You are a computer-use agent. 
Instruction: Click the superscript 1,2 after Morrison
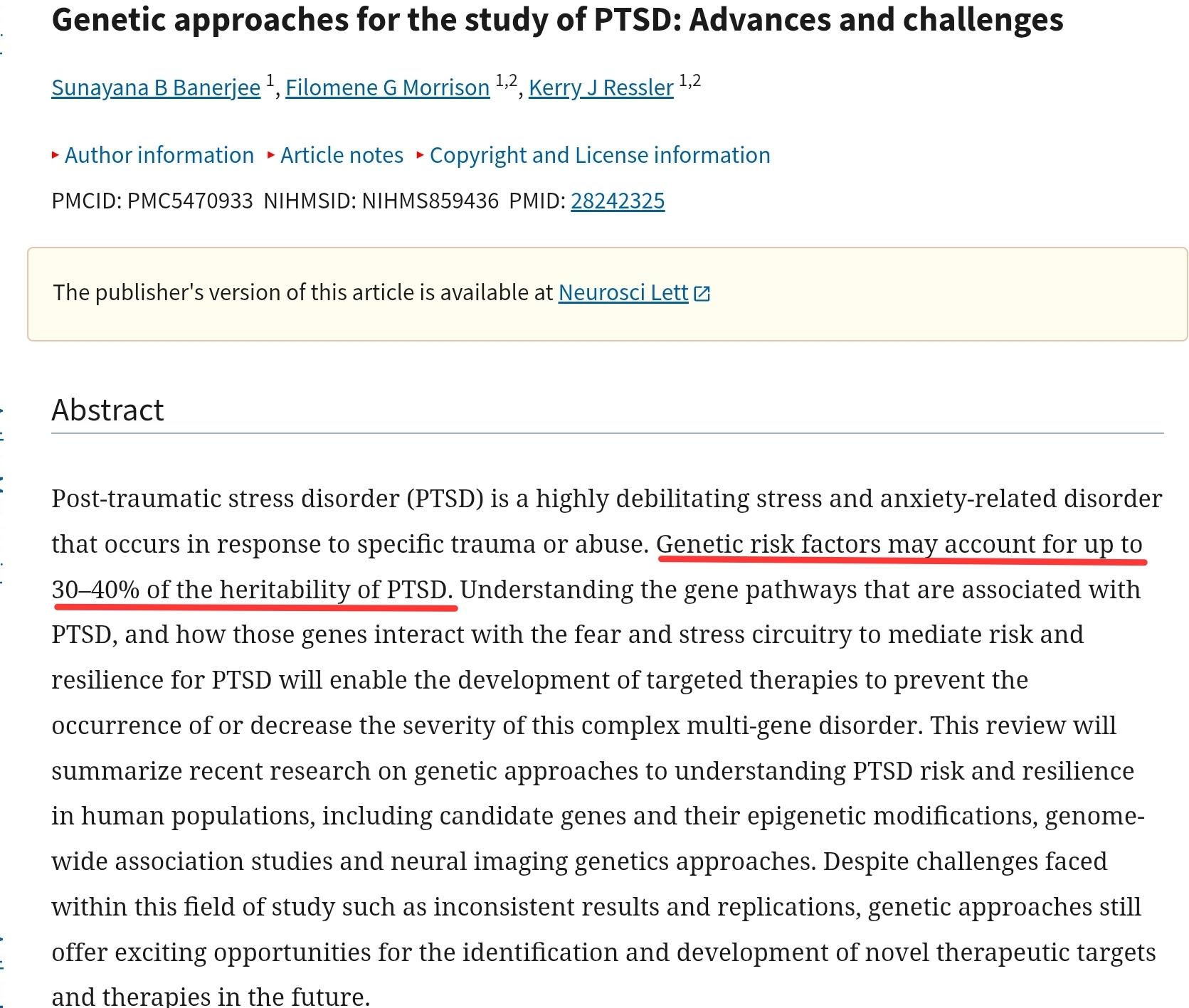pos(506,80)
